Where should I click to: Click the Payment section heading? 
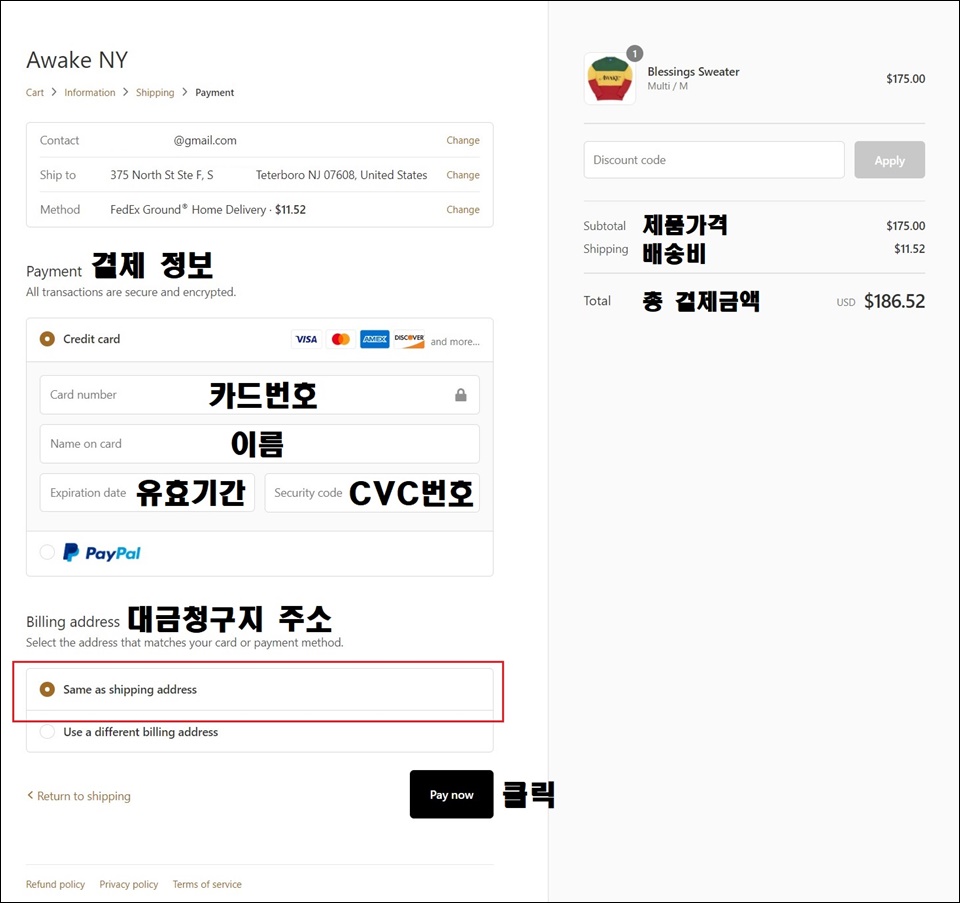54,271
